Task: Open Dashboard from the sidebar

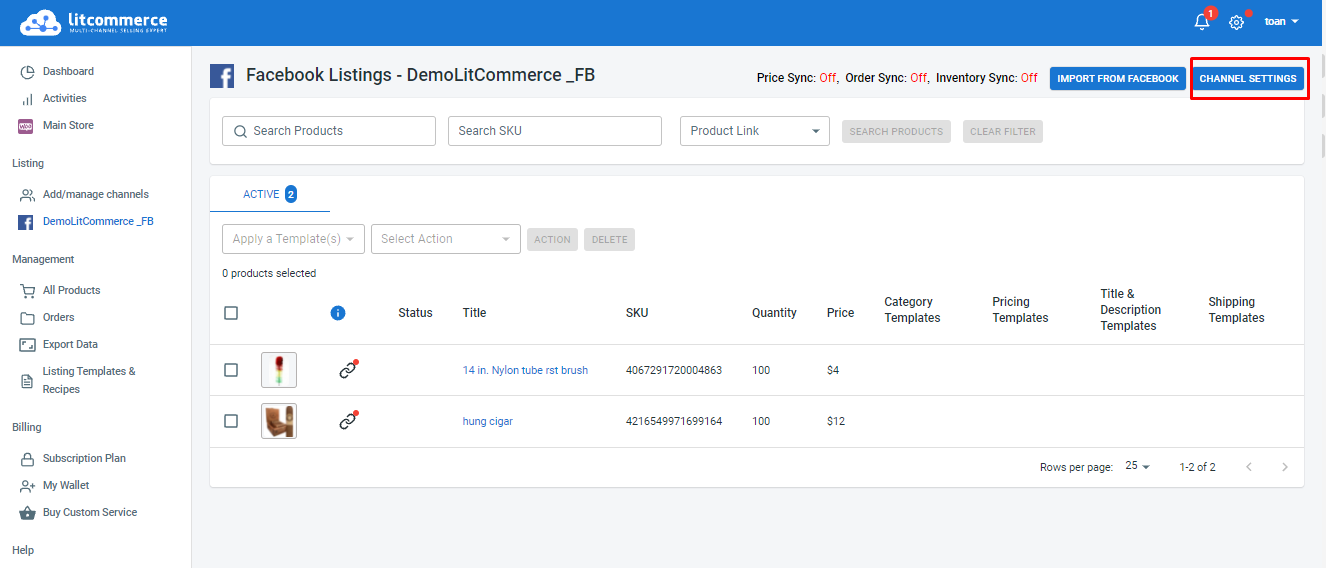Action: point(68,72)
